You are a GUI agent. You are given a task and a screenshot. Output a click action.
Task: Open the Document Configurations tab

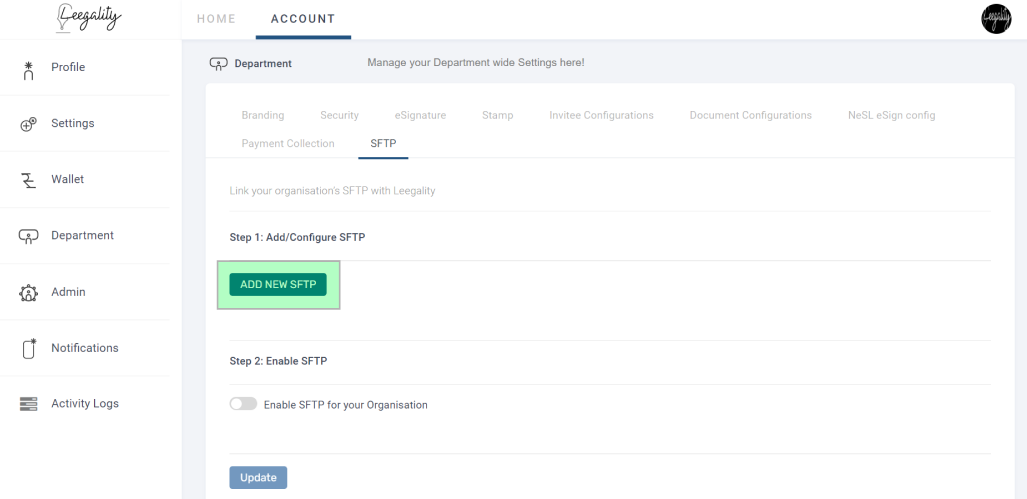tap(751, 115)
